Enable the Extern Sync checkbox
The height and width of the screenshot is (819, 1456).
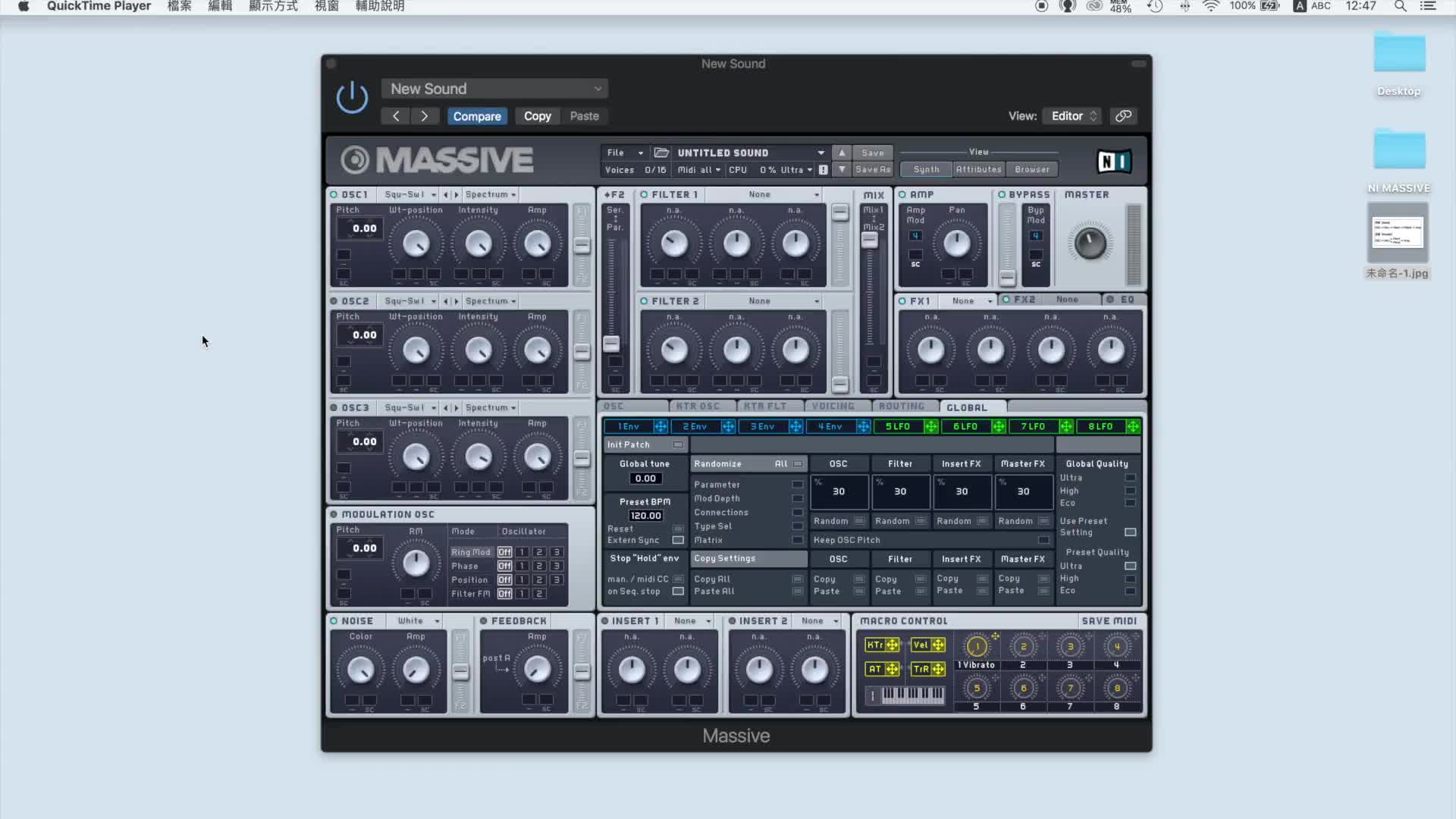[678, 540]
